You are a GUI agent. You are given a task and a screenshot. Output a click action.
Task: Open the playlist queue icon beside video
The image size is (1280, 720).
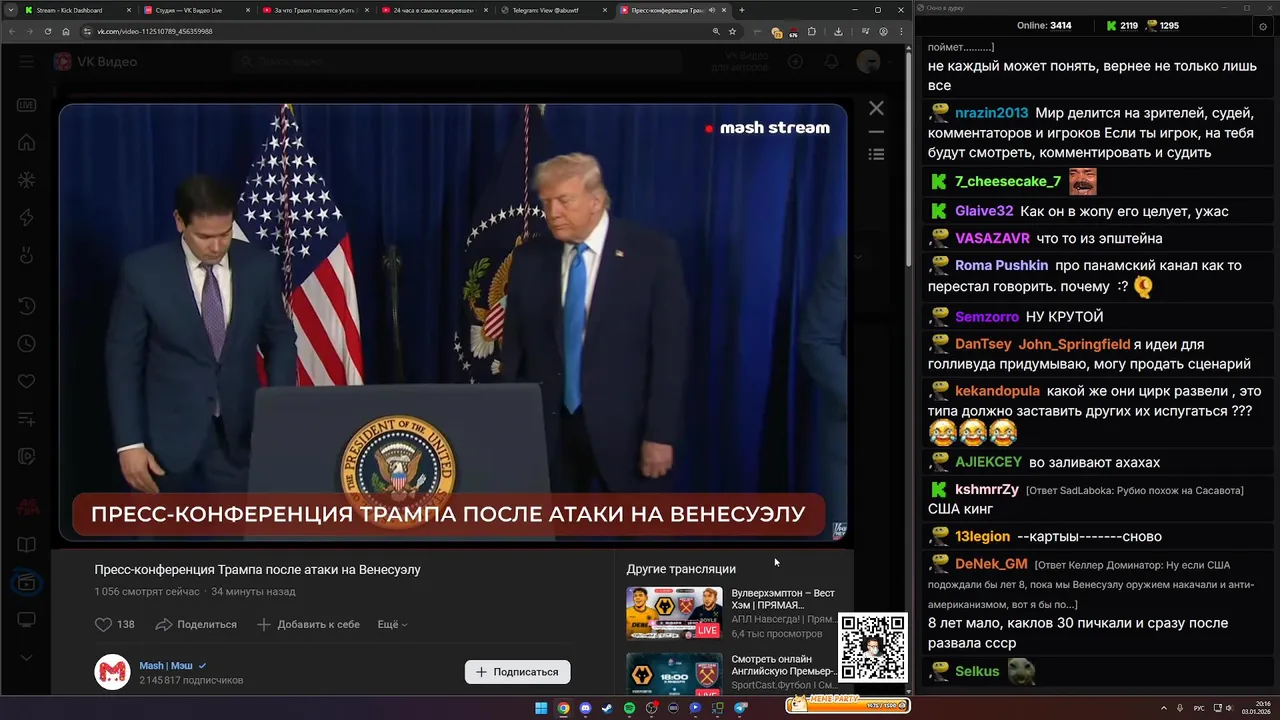(x=876, y=154)
